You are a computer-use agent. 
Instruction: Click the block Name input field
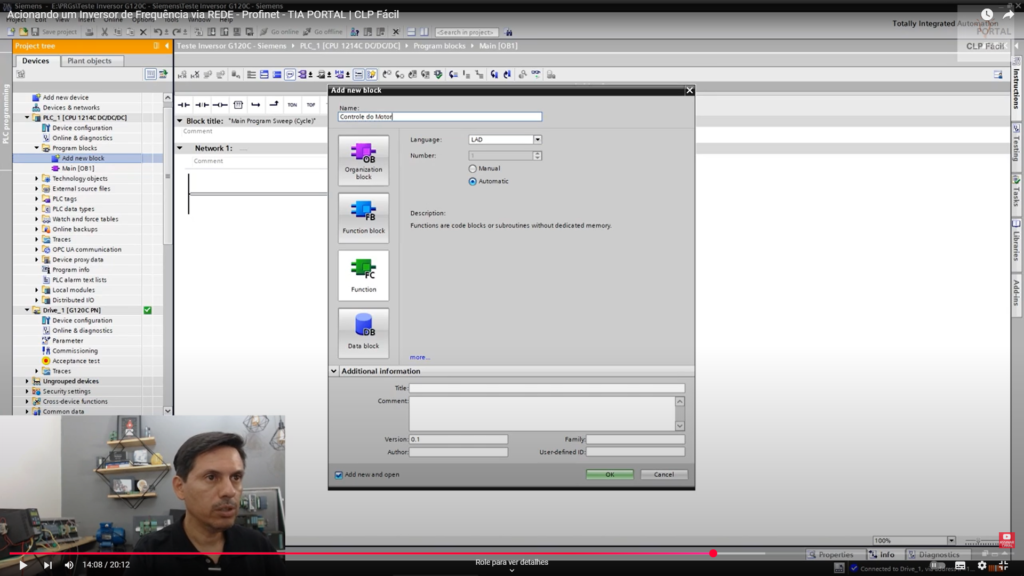(x=440, y=116)
